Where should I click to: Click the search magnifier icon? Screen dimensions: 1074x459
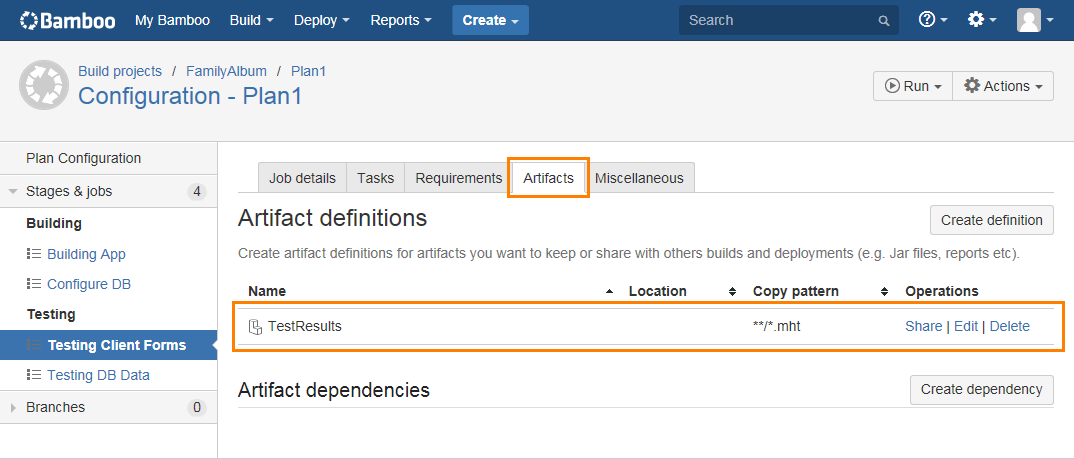tap(883, 21)
